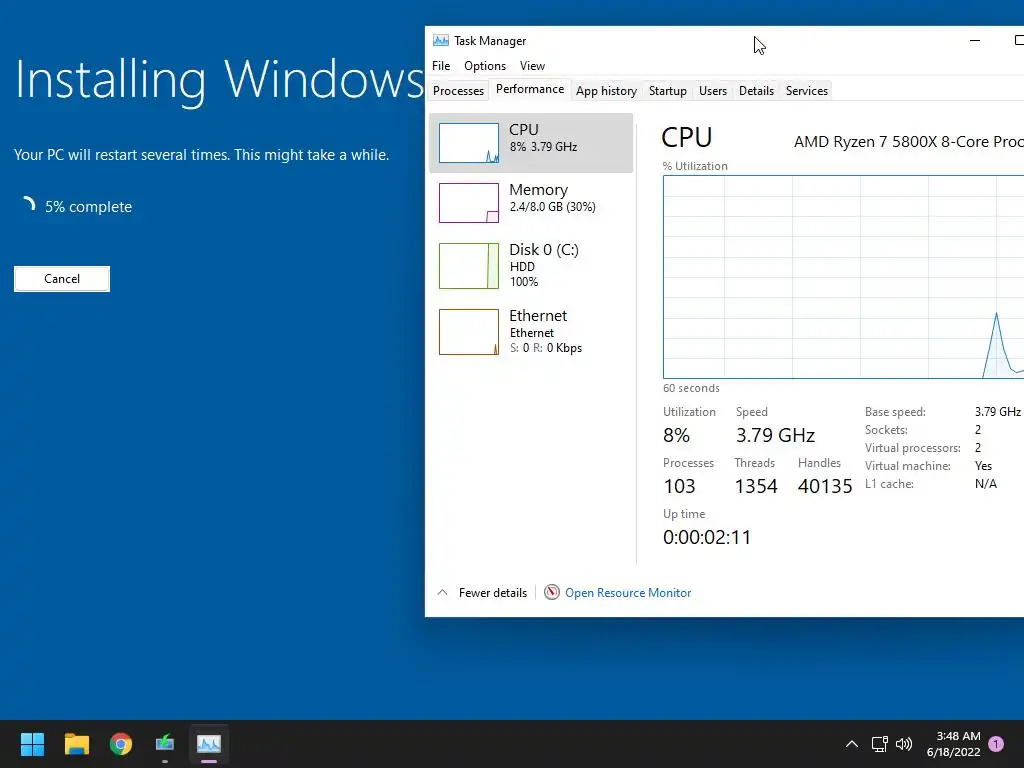Open the Services tab
1024x768 pixels.
pos(807,91)
